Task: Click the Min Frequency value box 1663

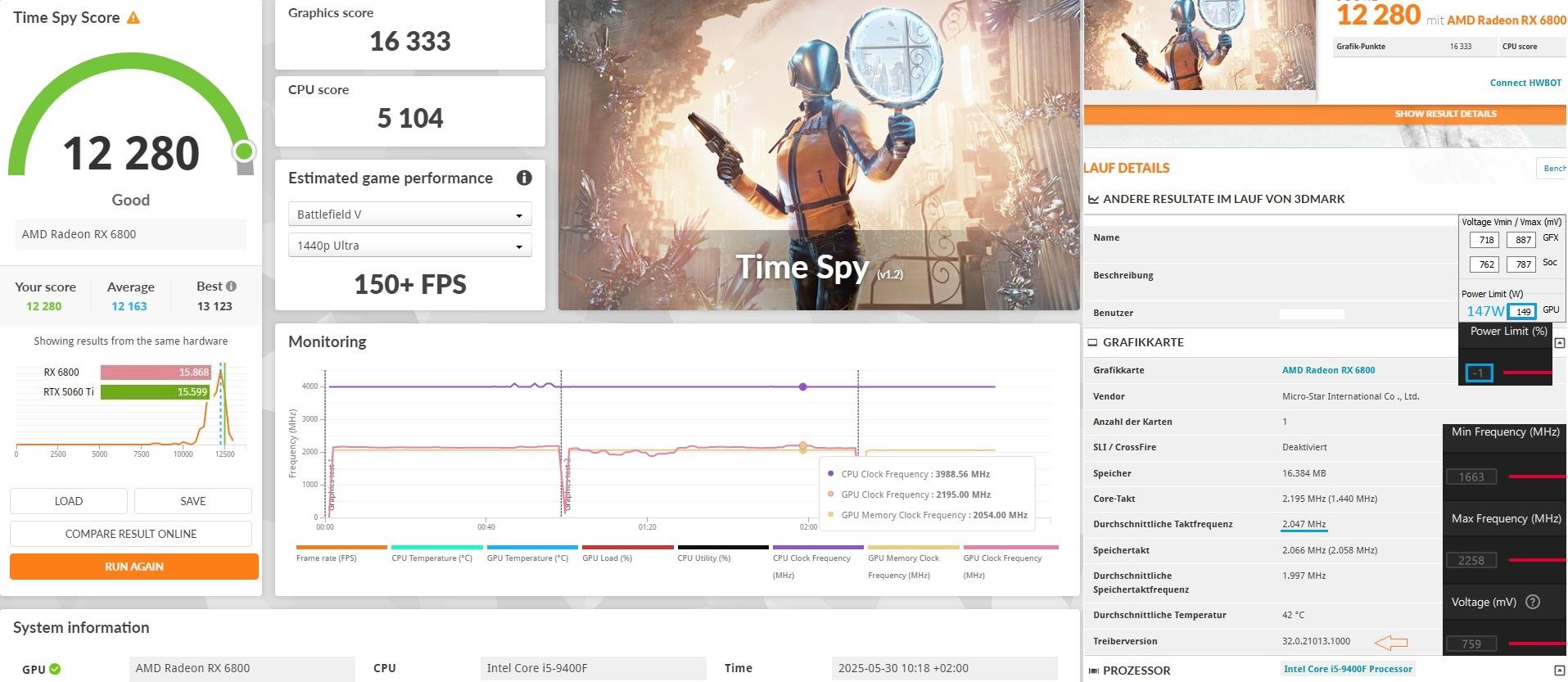Action: tap(1471, 476)
